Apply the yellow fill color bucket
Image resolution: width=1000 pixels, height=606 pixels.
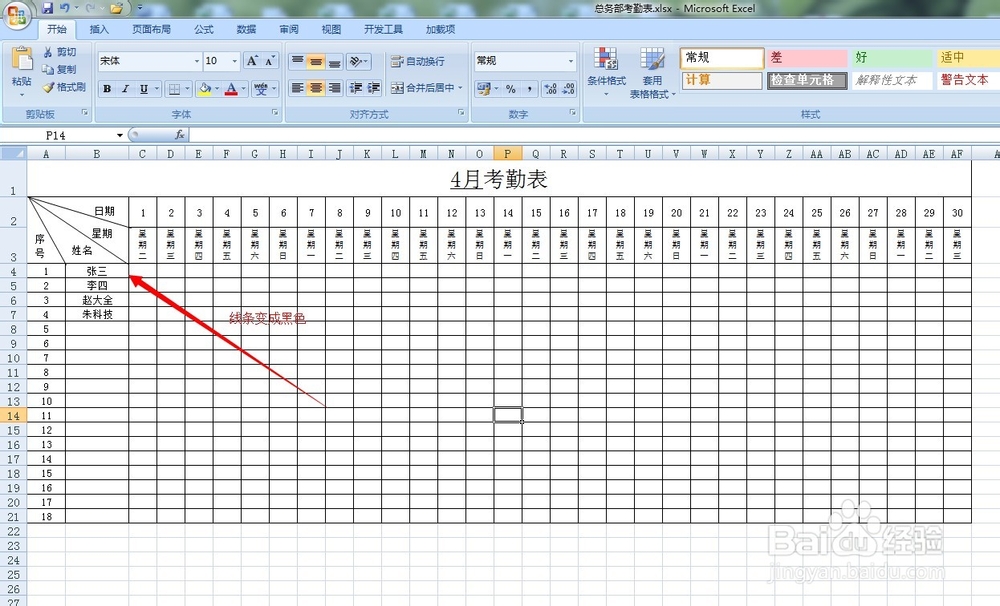(204, 89)
